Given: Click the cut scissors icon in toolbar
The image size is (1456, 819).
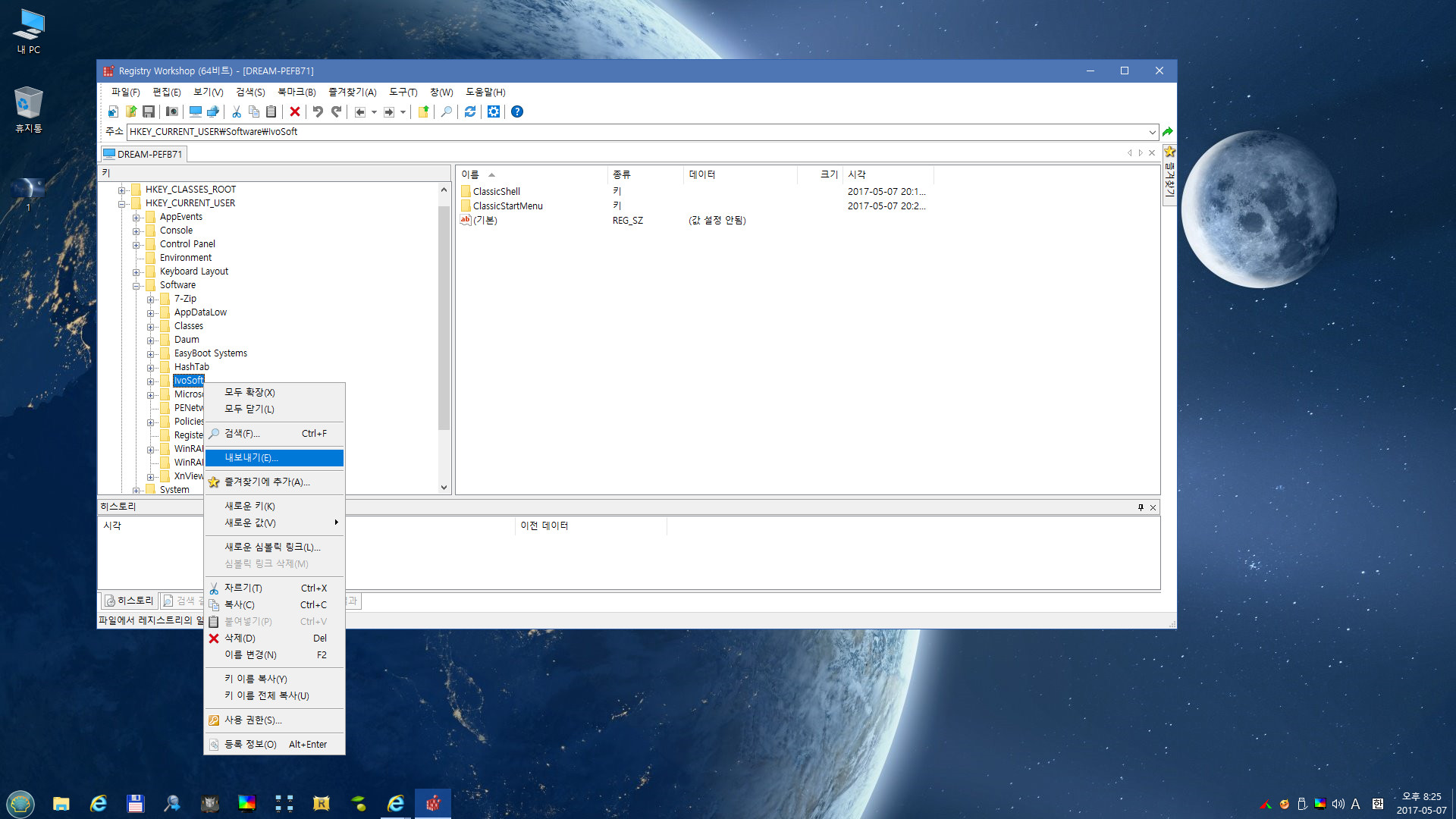Looking at the screenshot, I should (x=237, y=112).
